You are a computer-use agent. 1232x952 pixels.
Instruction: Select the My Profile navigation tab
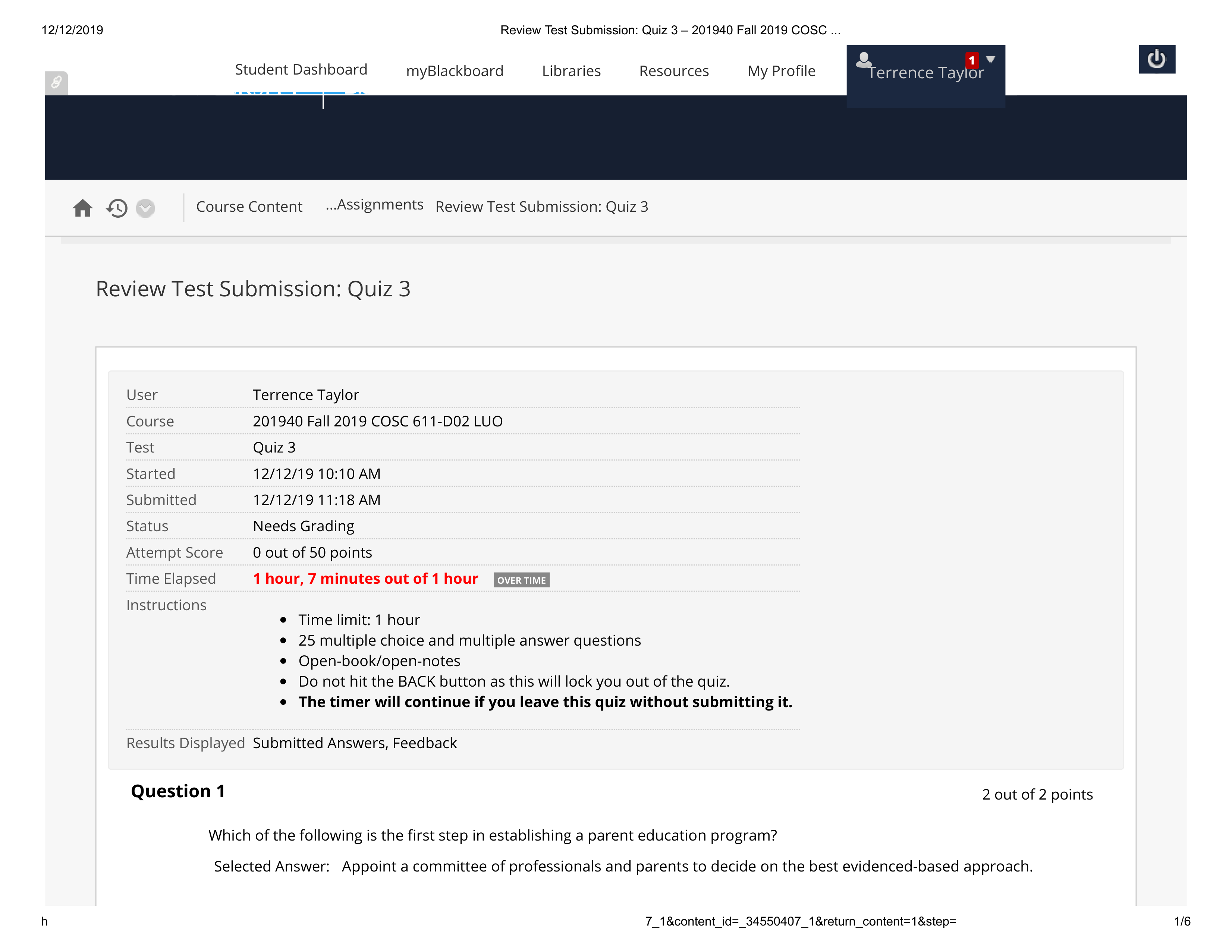point(780,70)
